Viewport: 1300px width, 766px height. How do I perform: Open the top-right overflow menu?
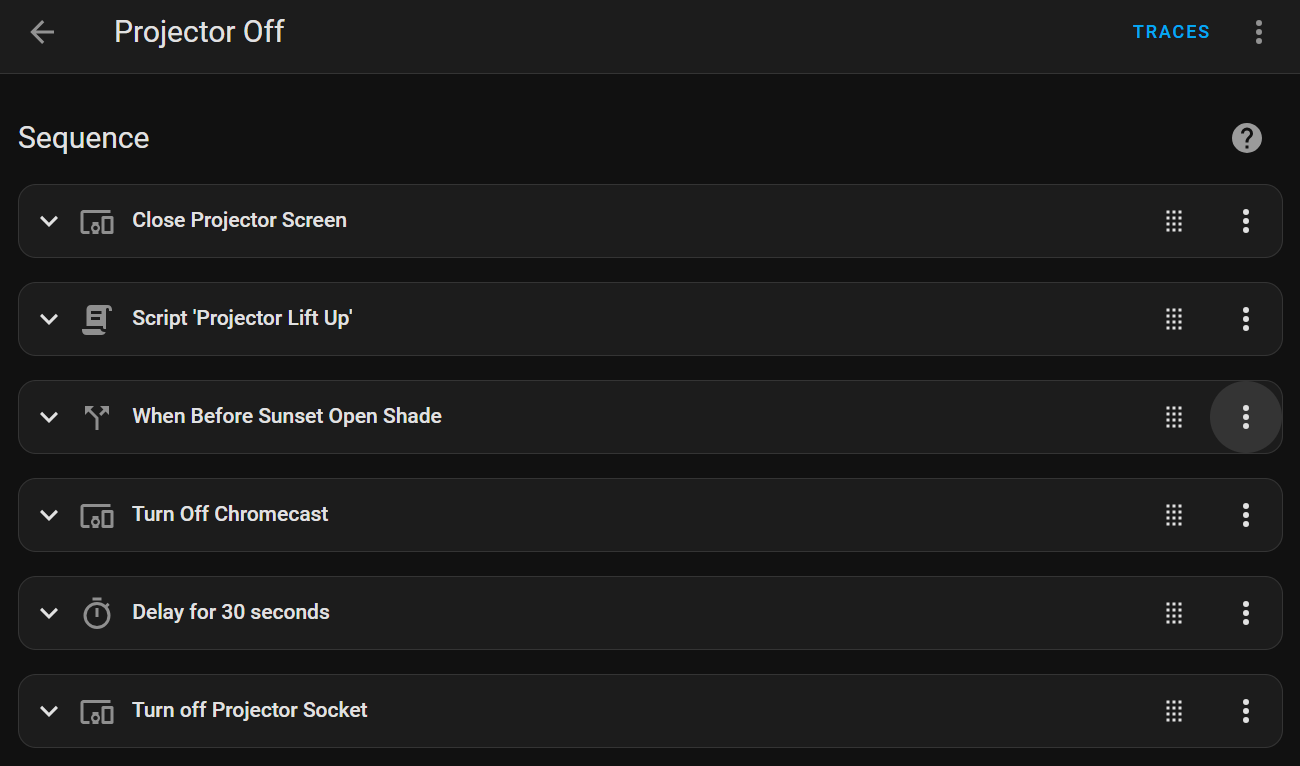point(1258,32)
